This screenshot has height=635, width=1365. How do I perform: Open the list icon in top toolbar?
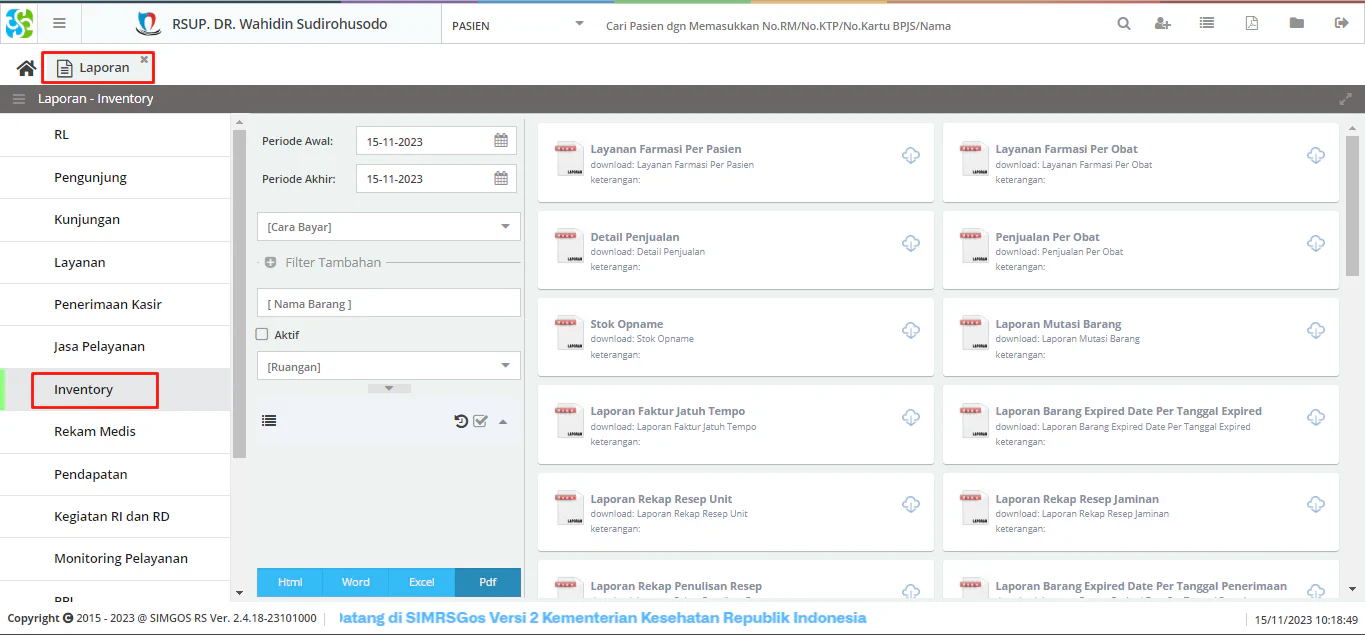[x=1207, y=23]
